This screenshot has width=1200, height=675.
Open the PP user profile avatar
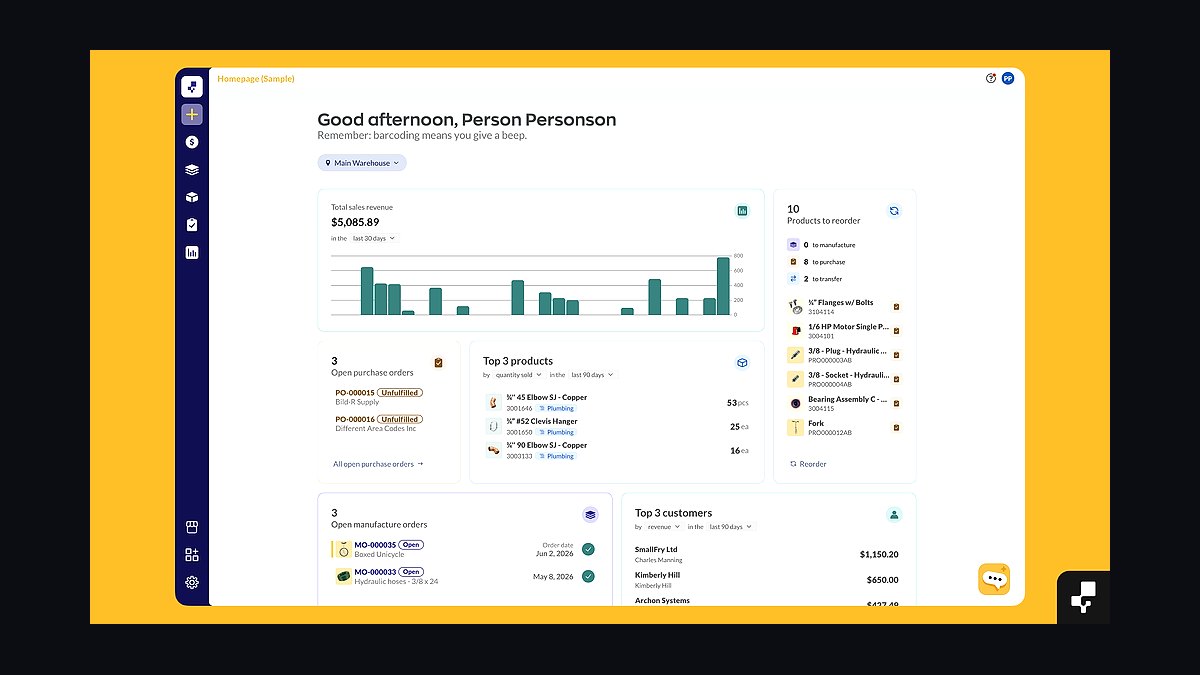tap(1008, 78)
